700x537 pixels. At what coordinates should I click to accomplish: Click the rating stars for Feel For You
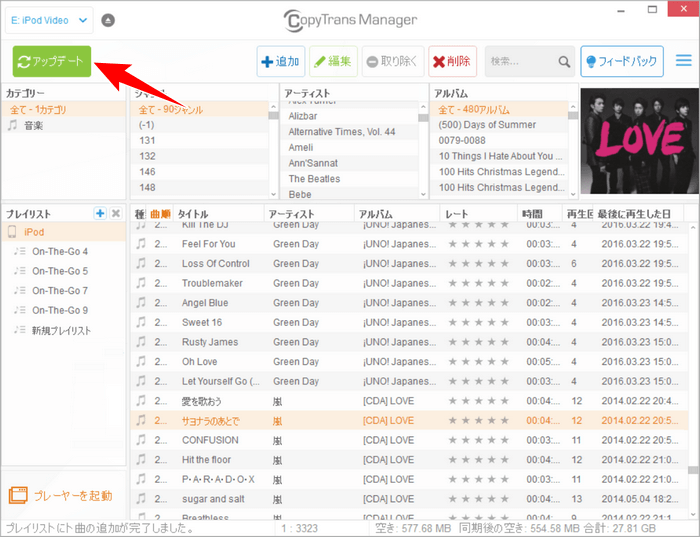(479, 244)
